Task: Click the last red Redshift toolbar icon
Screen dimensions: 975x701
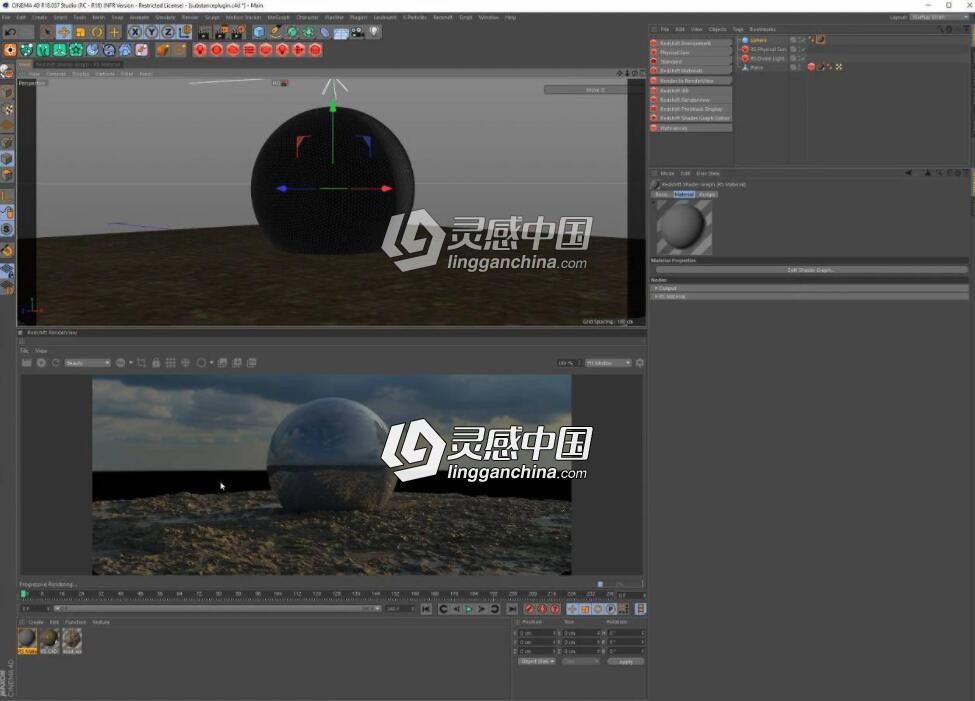Action: [x=315, y=50]
